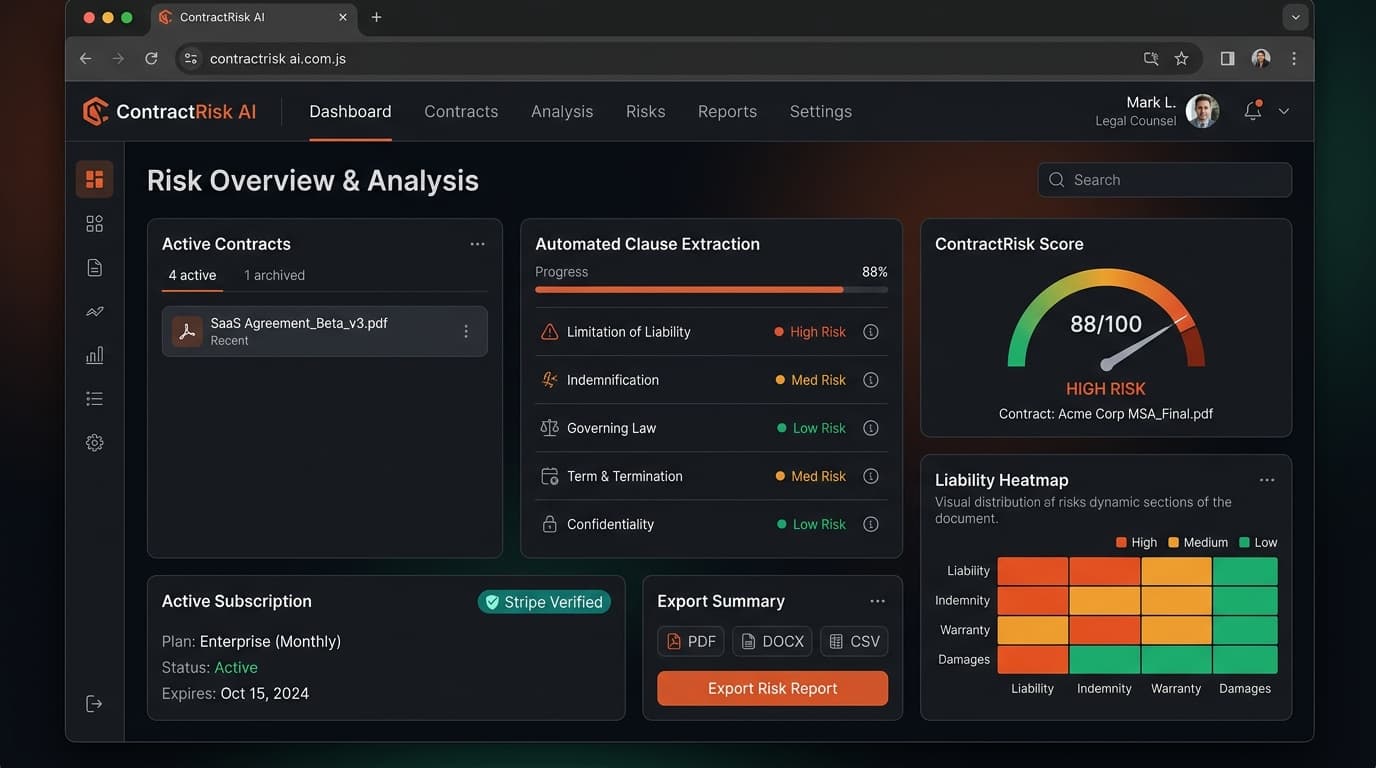Switch to the 1 archived tab
This screenshot has height=768, width=1376.
click(274, 275)
